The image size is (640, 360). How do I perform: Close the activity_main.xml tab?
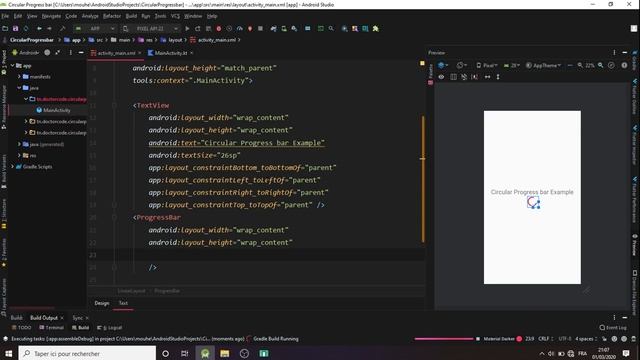click(x=140, y=53)
